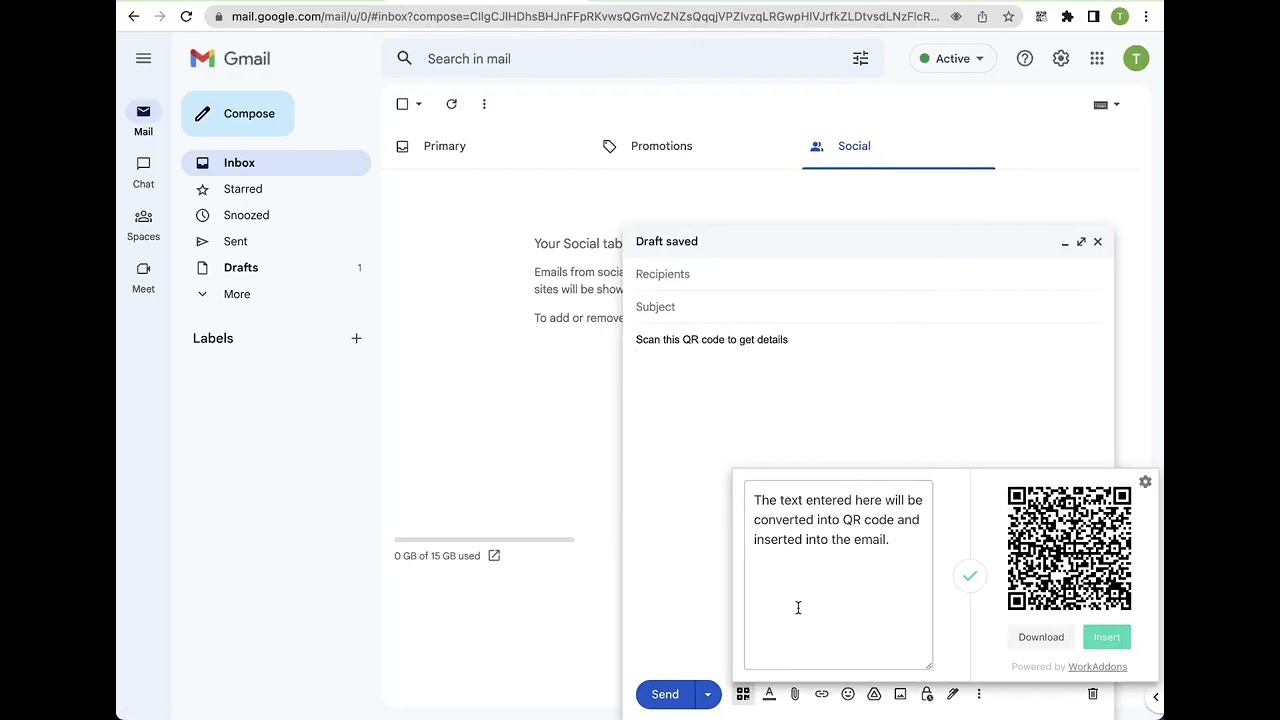This screenshot has height=720, width=1280.
Task: Toggle confidential mode lock icon
Action: click(x=927, y=694)
